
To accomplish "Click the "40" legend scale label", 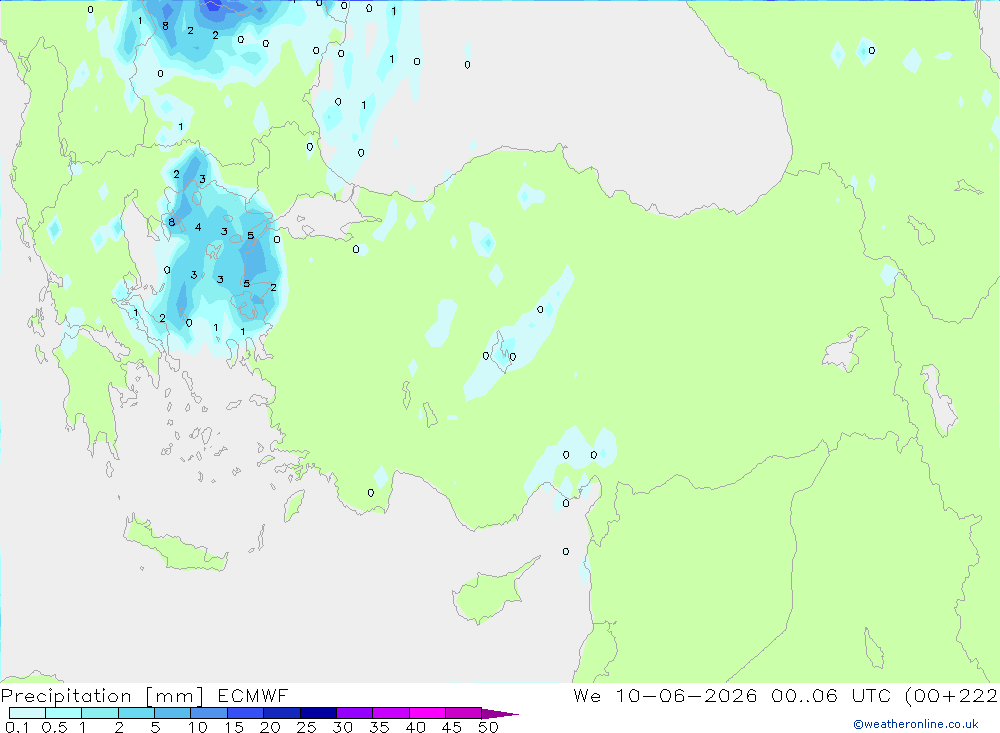I will point(415,727).
